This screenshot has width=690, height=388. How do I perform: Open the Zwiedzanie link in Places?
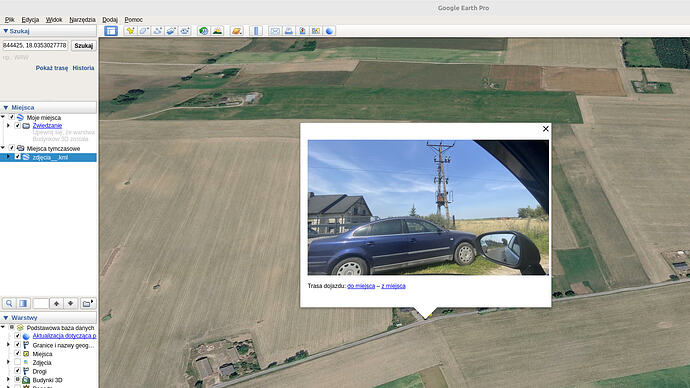pos(47,126)
